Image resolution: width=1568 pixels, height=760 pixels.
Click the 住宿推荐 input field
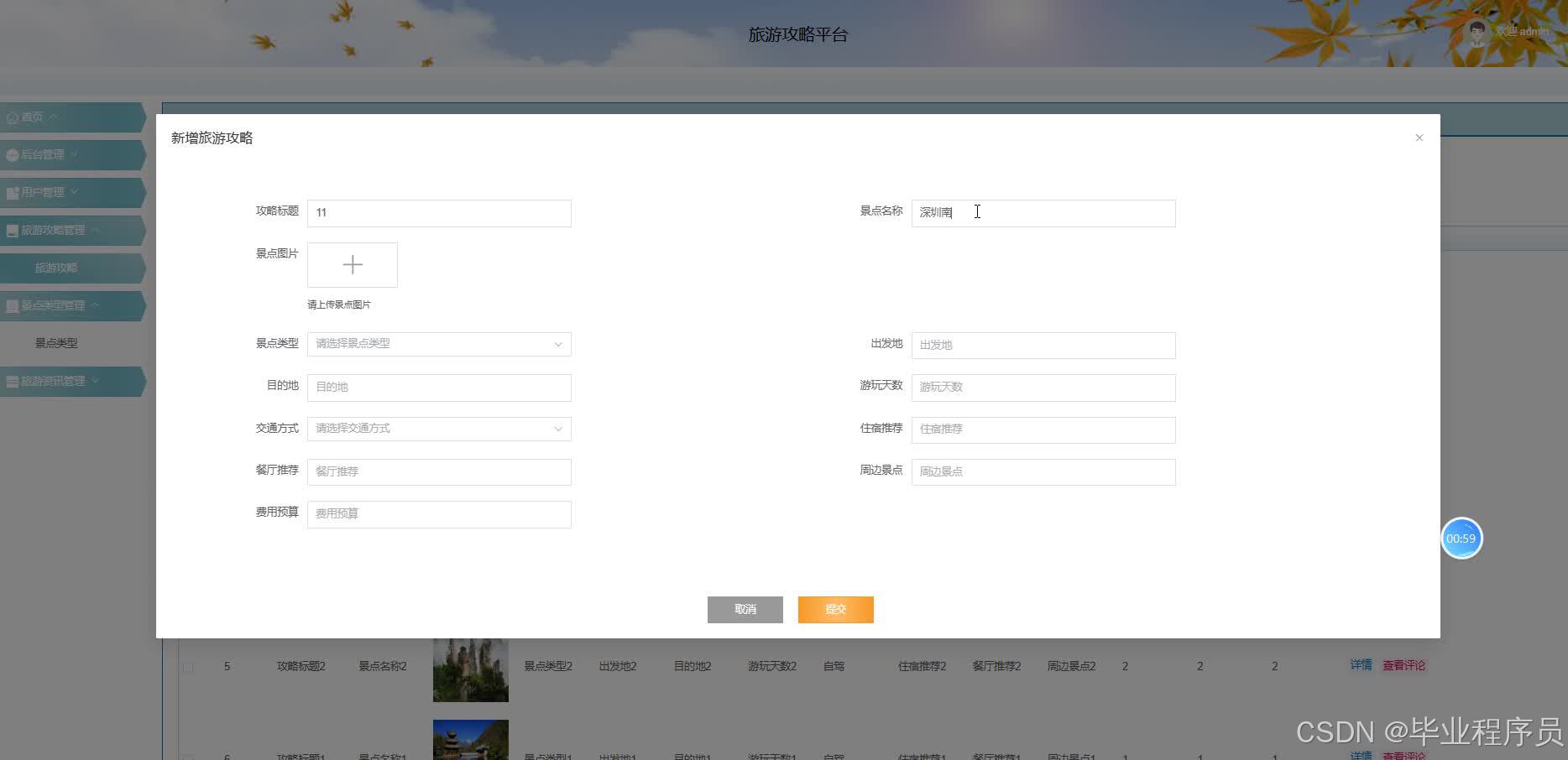point(1043,429)
